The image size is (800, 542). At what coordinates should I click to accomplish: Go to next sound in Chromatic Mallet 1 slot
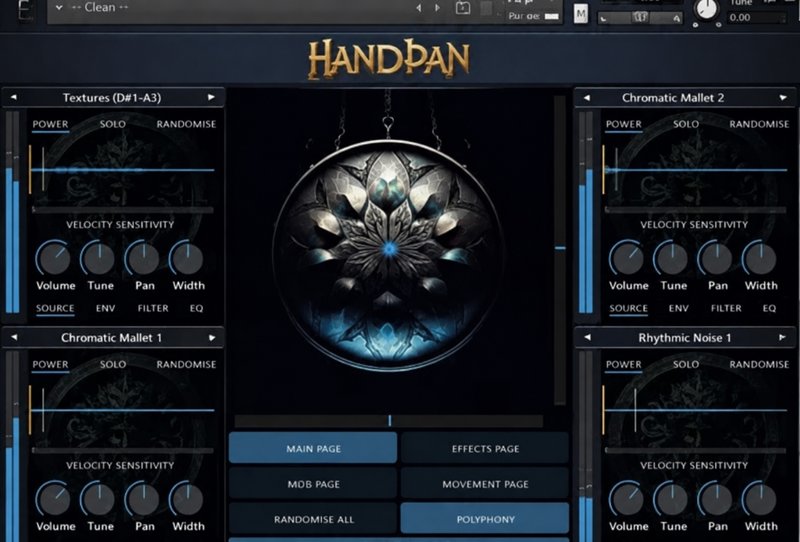212,337
